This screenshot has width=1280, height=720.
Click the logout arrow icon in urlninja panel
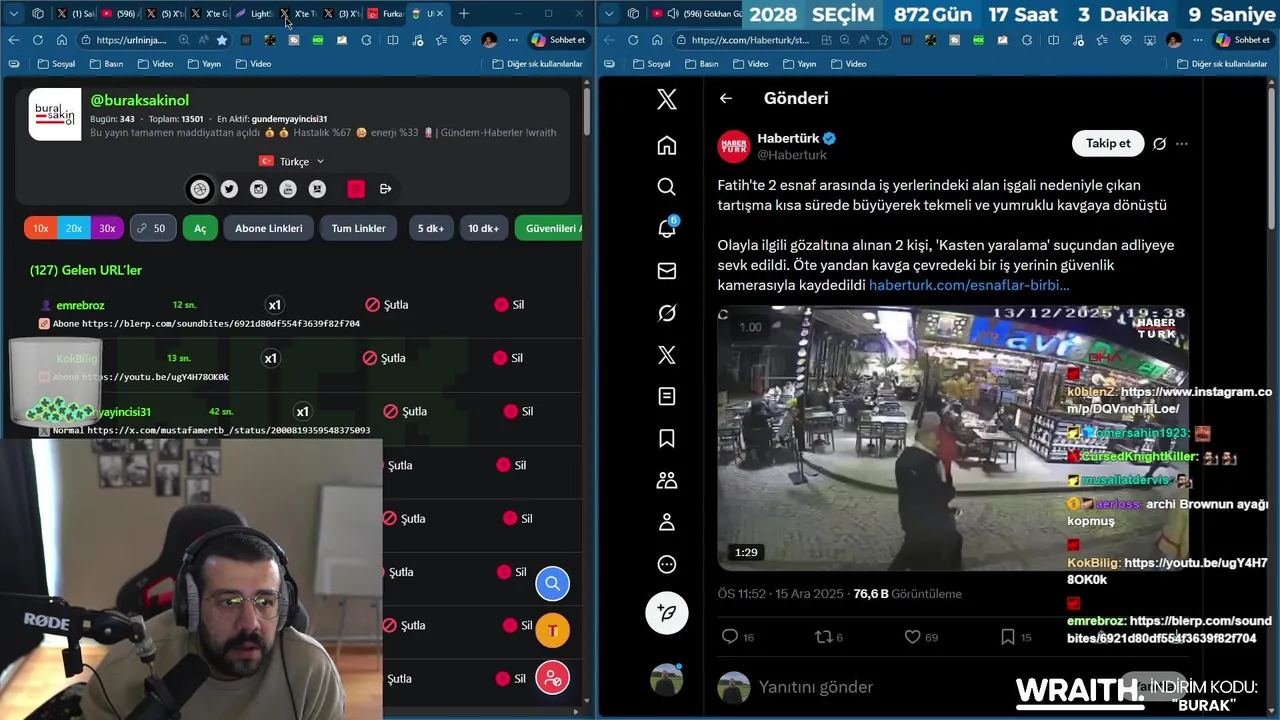coord(385,189)
